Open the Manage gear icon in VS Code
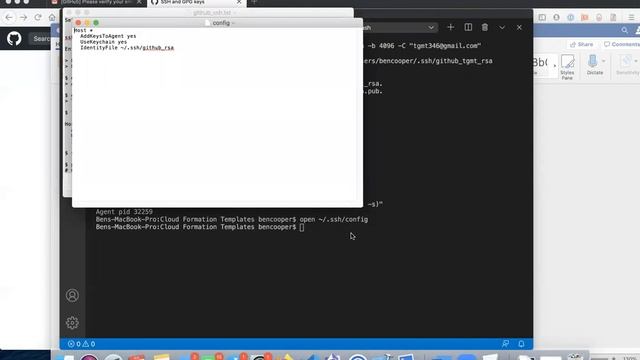640x360 pixels. tap(72, 323)
